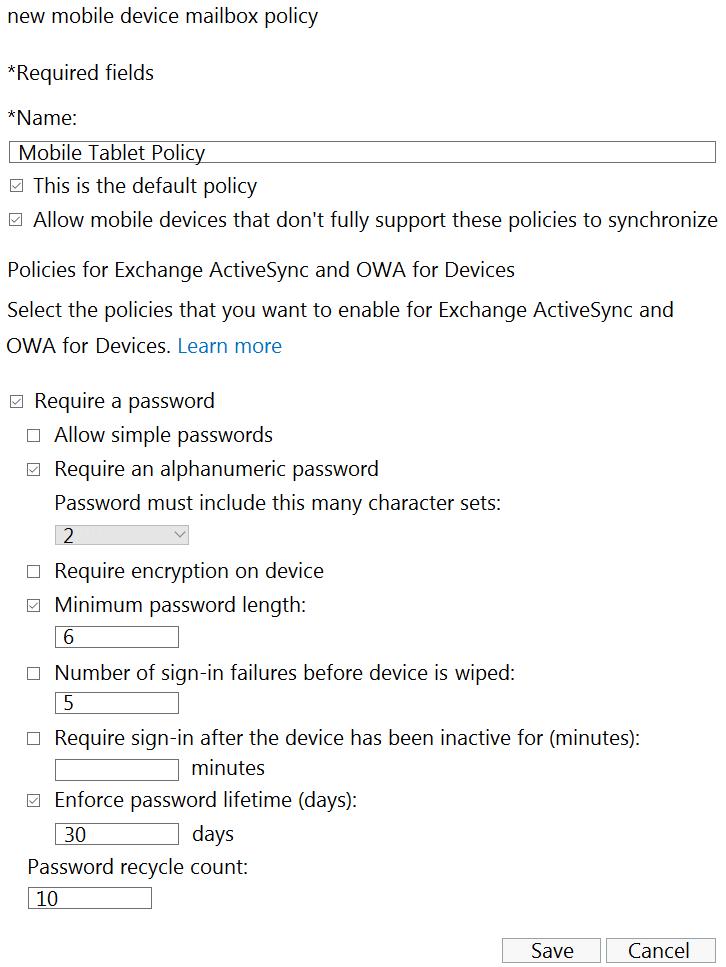Uncheck Require an alphanumeric password
The image size is (726, 967).
(34, 470)
